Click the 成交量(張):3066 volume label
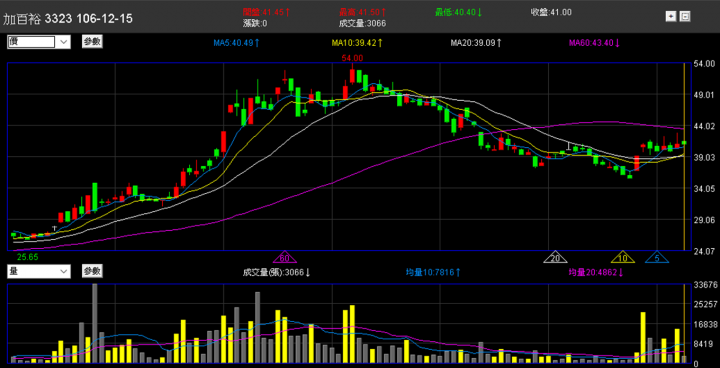 point(277,272)
